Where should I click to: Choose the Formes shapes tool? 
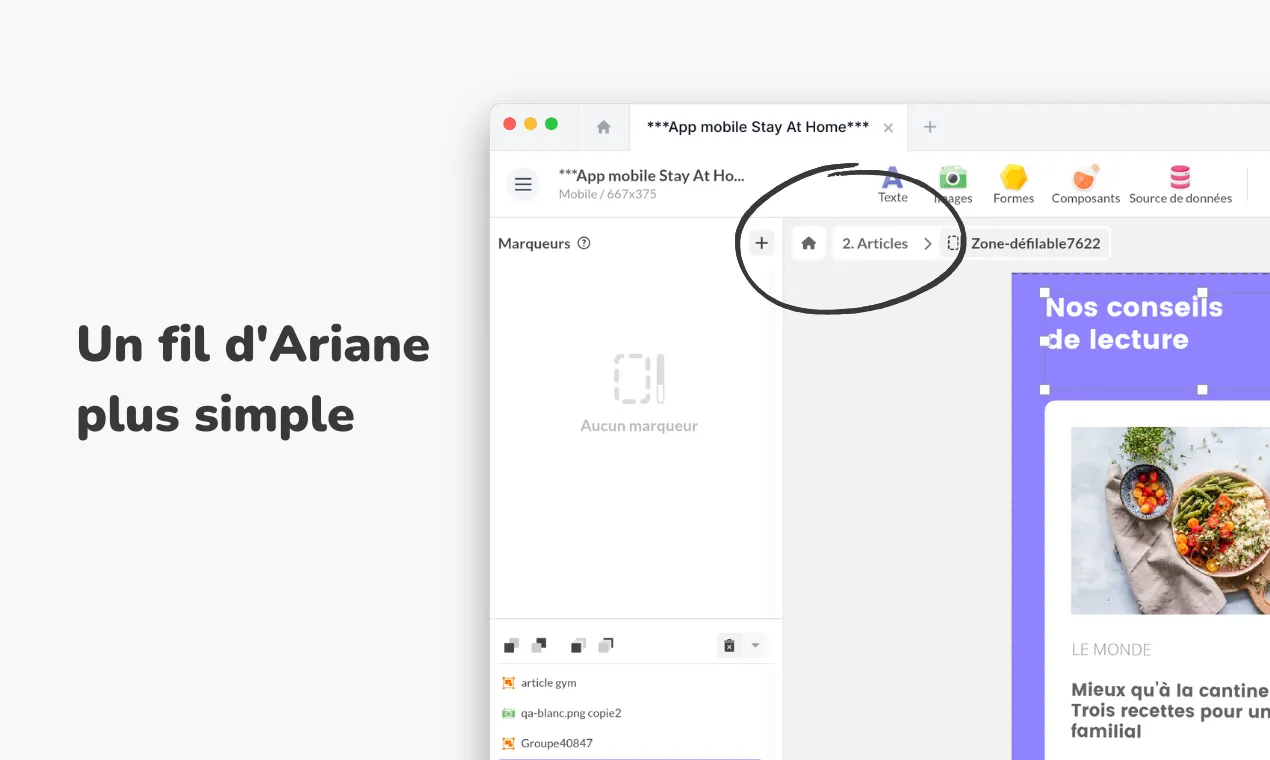point(1013,184)
